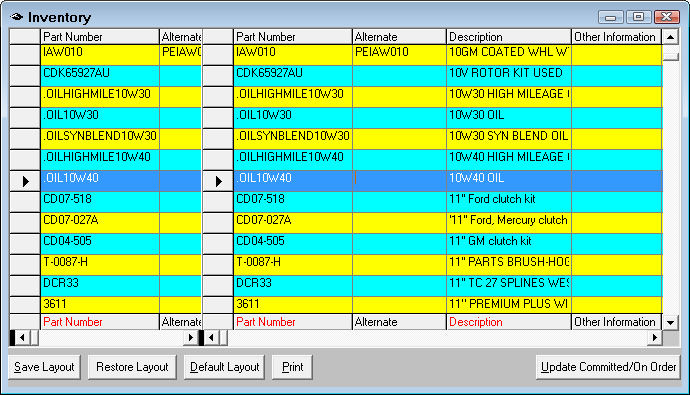Click the Inventory window eye icon
Screen dimensions: 690x395
(17, 17)
